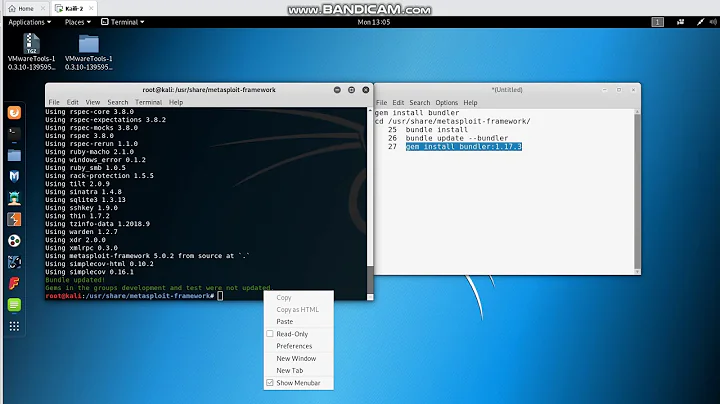The height and width of the screenshot is (404, 720).
Task: Open the VMwareTools TGZ archive on desktop
Action: 32,45
